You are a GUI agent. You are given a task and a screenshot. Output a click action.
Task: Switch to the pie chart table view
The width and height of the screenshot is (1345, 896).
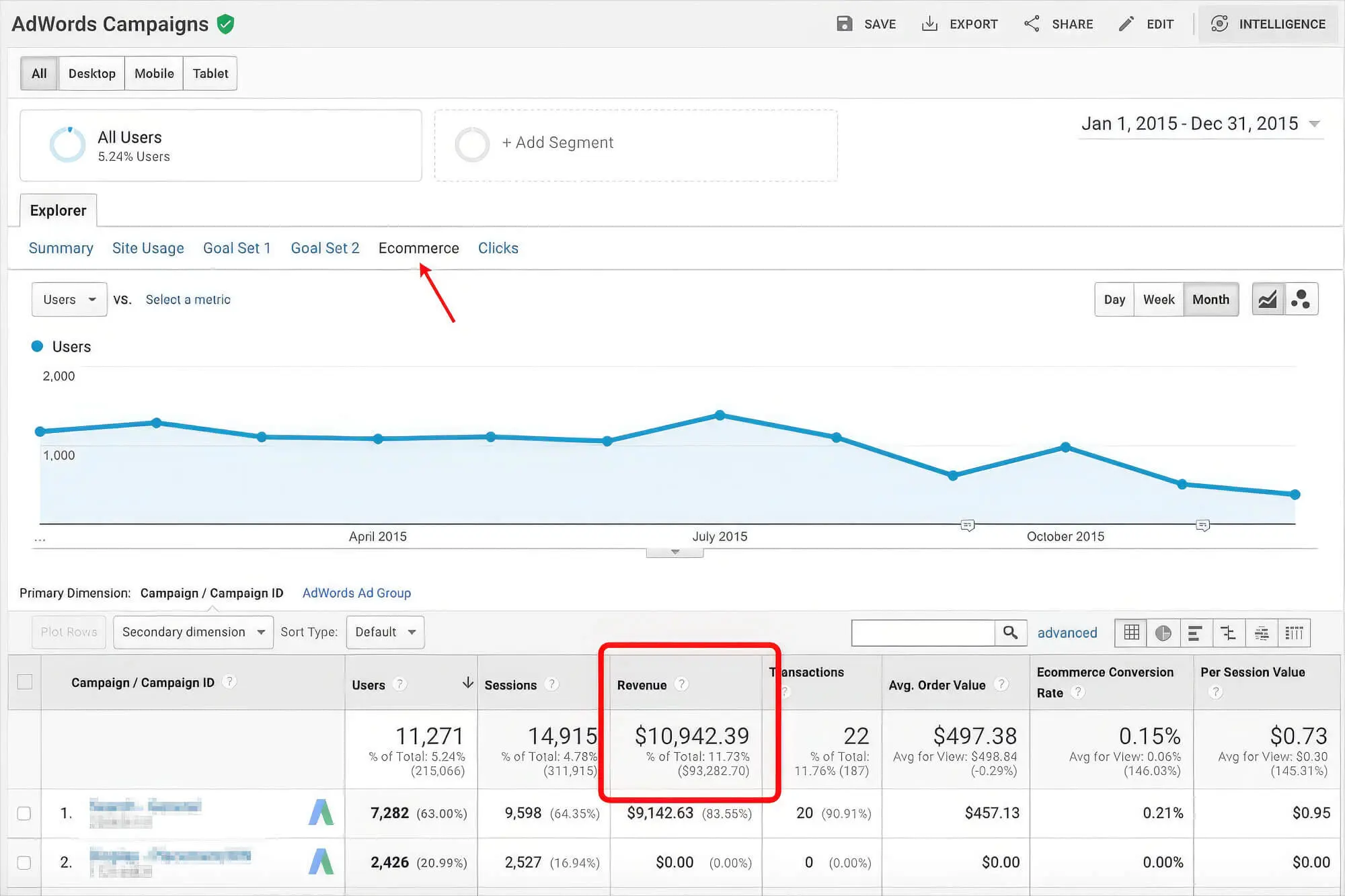[x=1163, y=633]
